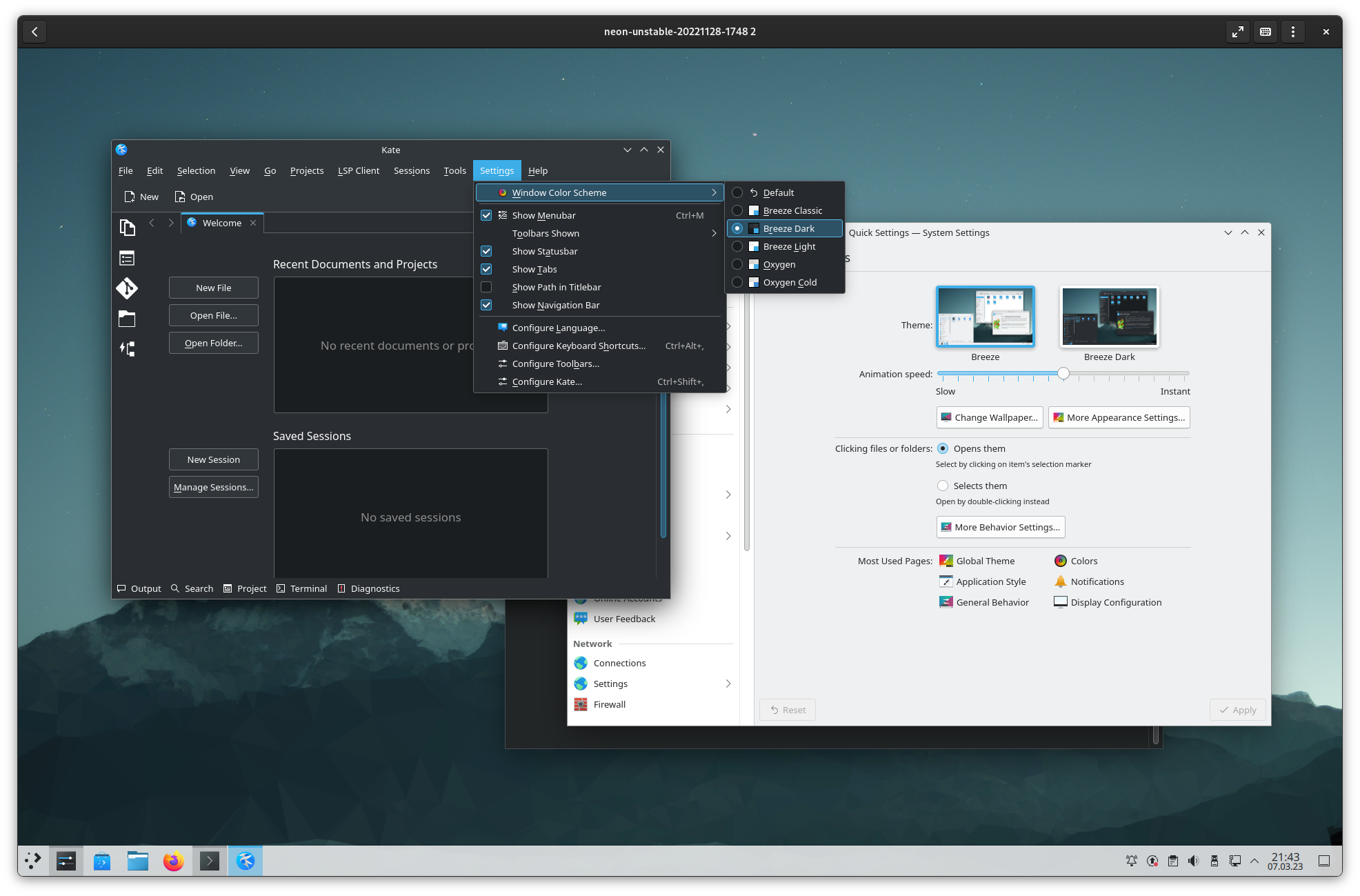Click the Change Wallpaper button
Image resolution: width=1360 pixels, height=896 pixels.
click(x=990, y=417)
